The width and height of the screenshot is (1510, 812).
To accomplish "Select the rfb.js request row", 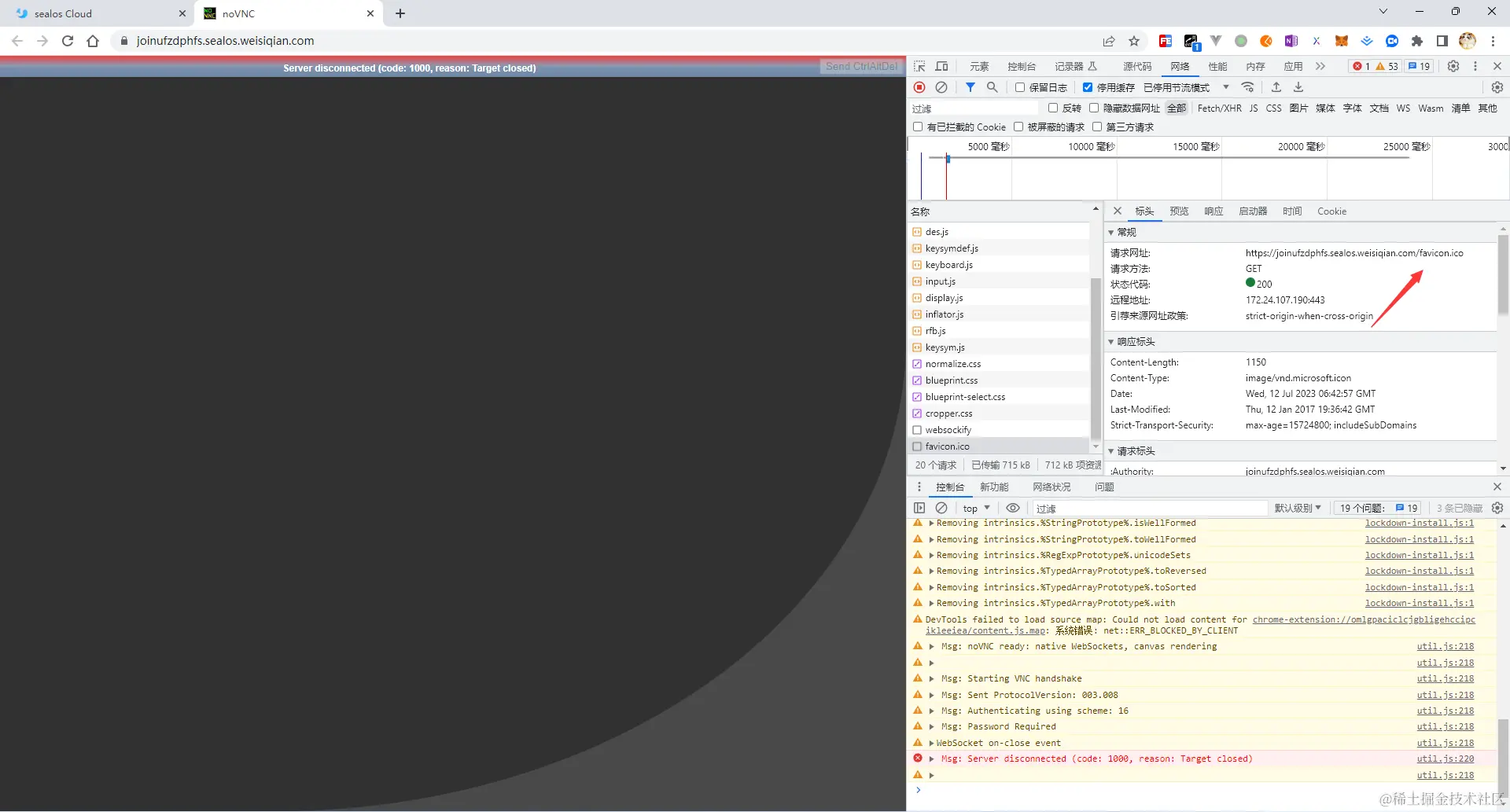I will coord(999,330).
